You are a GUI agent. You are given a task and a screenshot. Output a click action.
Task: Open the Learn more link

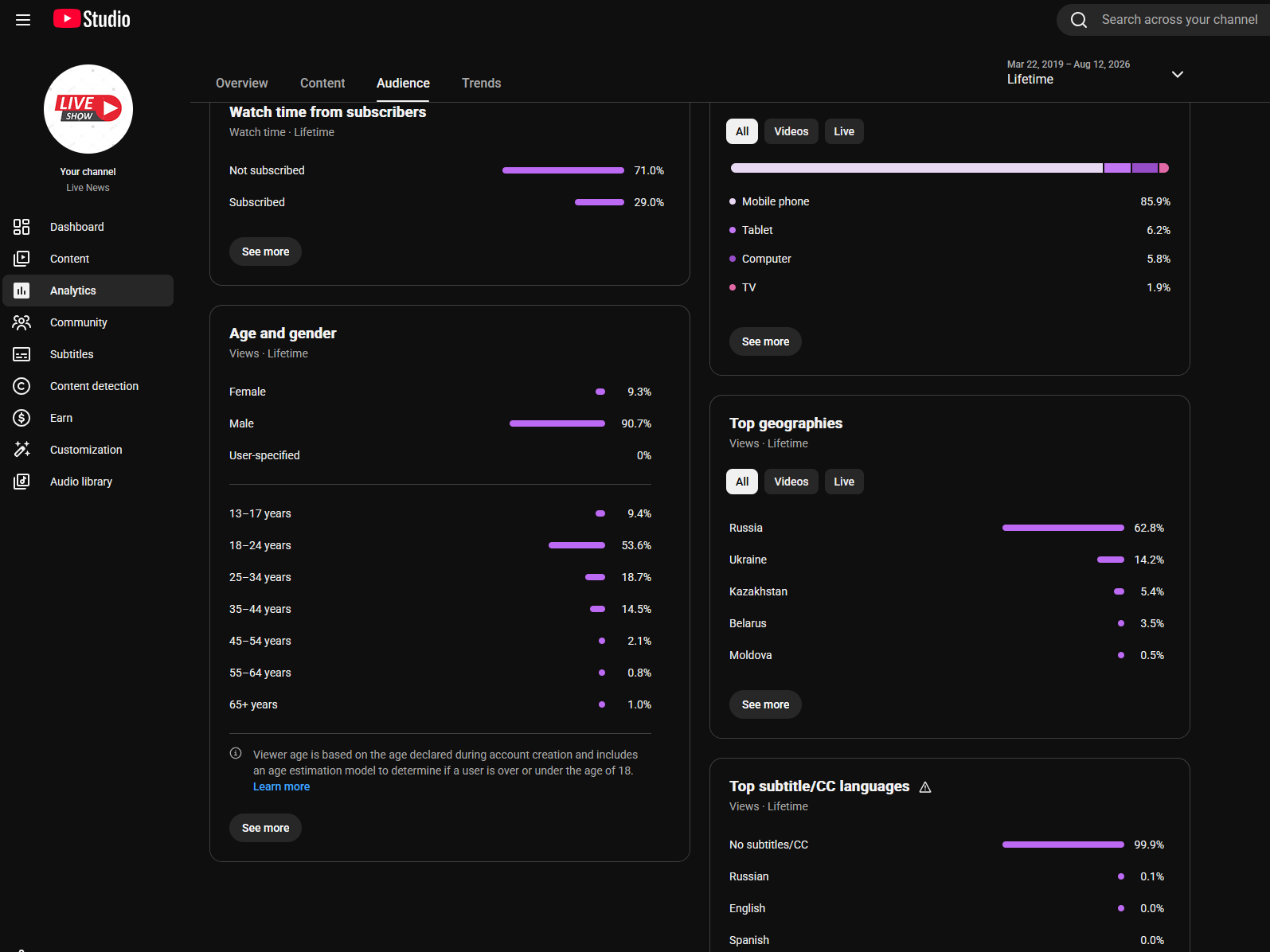pos(282,786)
